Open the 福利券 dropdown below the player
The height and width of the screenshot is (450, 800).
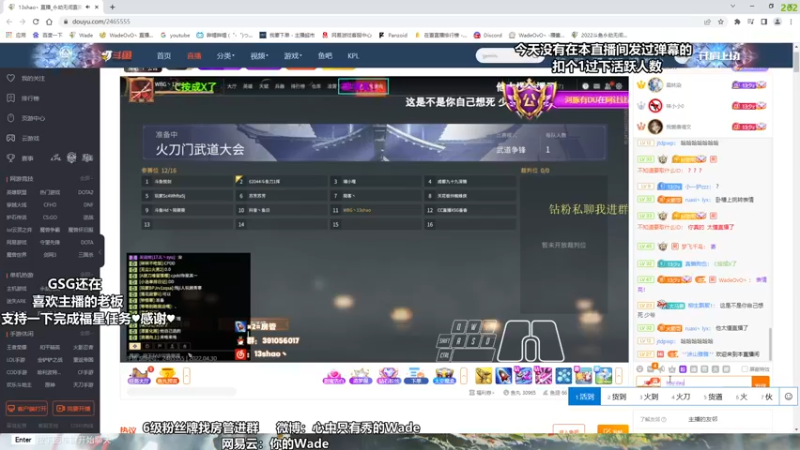pos(481,392)
